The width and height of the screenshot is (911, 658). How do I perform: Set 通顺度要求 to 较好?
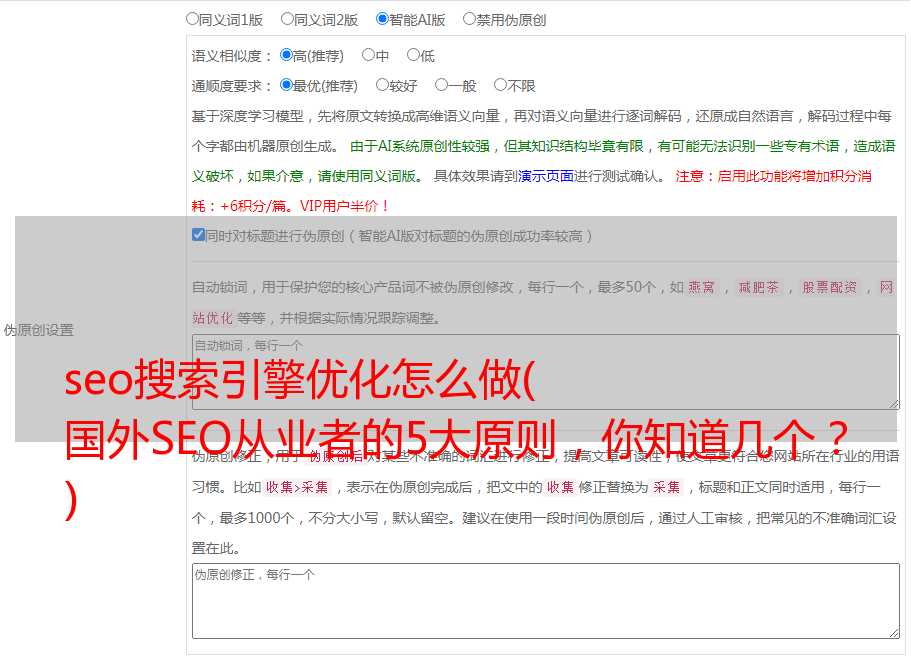[x=382, y=85]
